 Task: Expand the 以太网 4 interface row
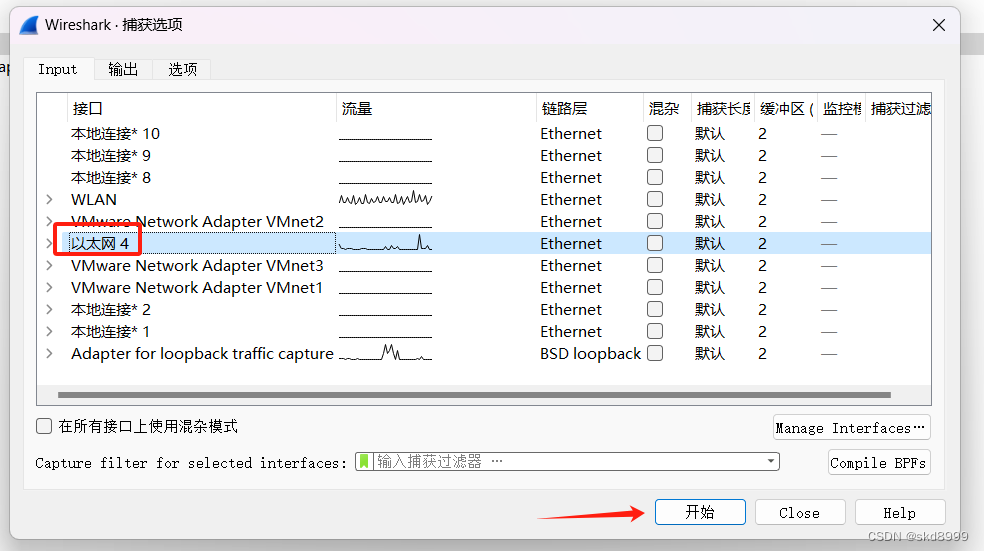point(49,243)
